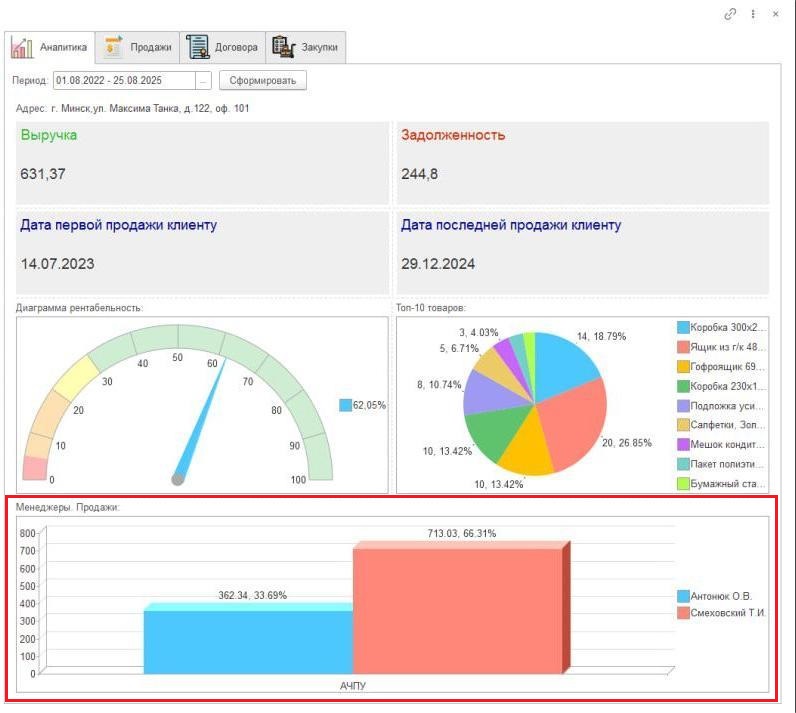
Task: Open the three-dot more options menu
Action: 753,14
